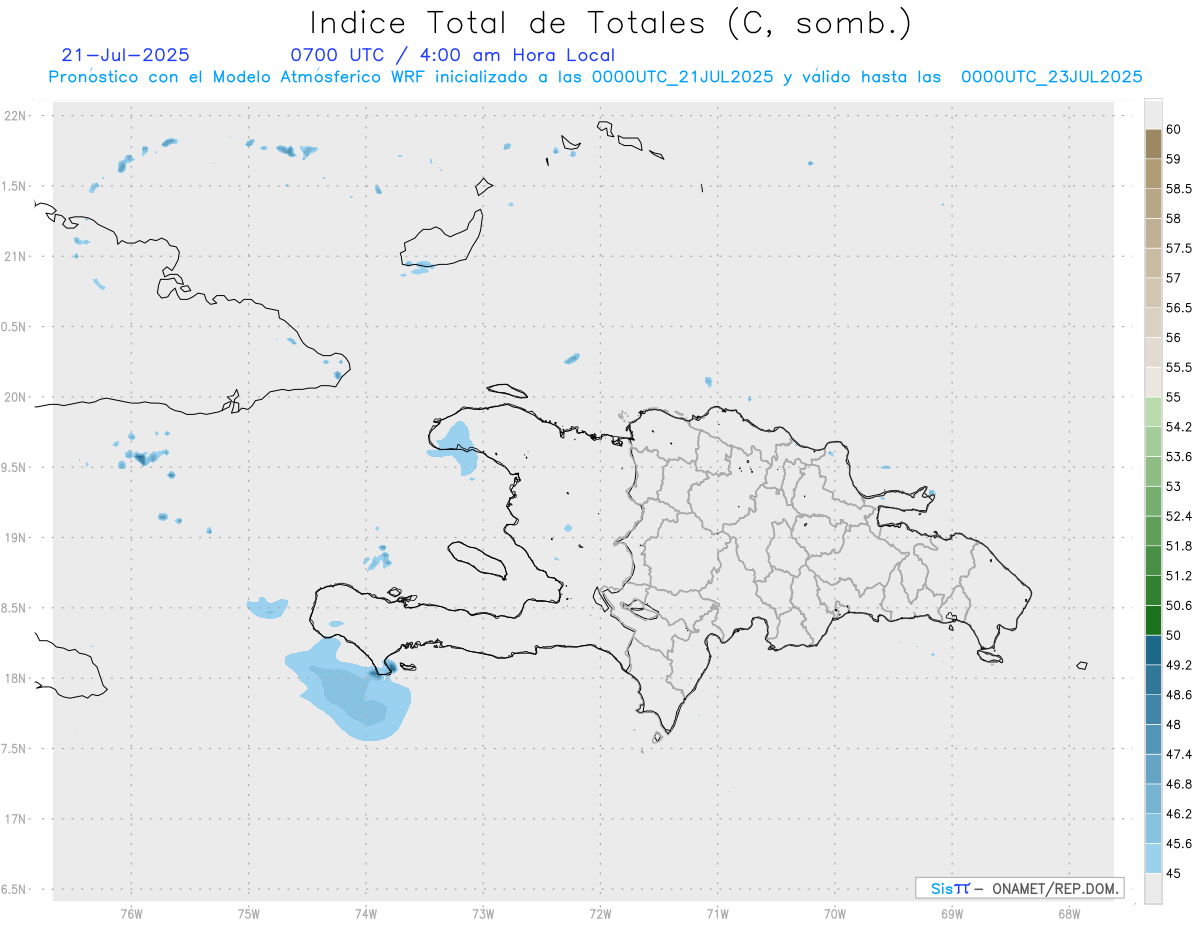
Task: Click the latitude label '21N'
Action: pos(15,257)
